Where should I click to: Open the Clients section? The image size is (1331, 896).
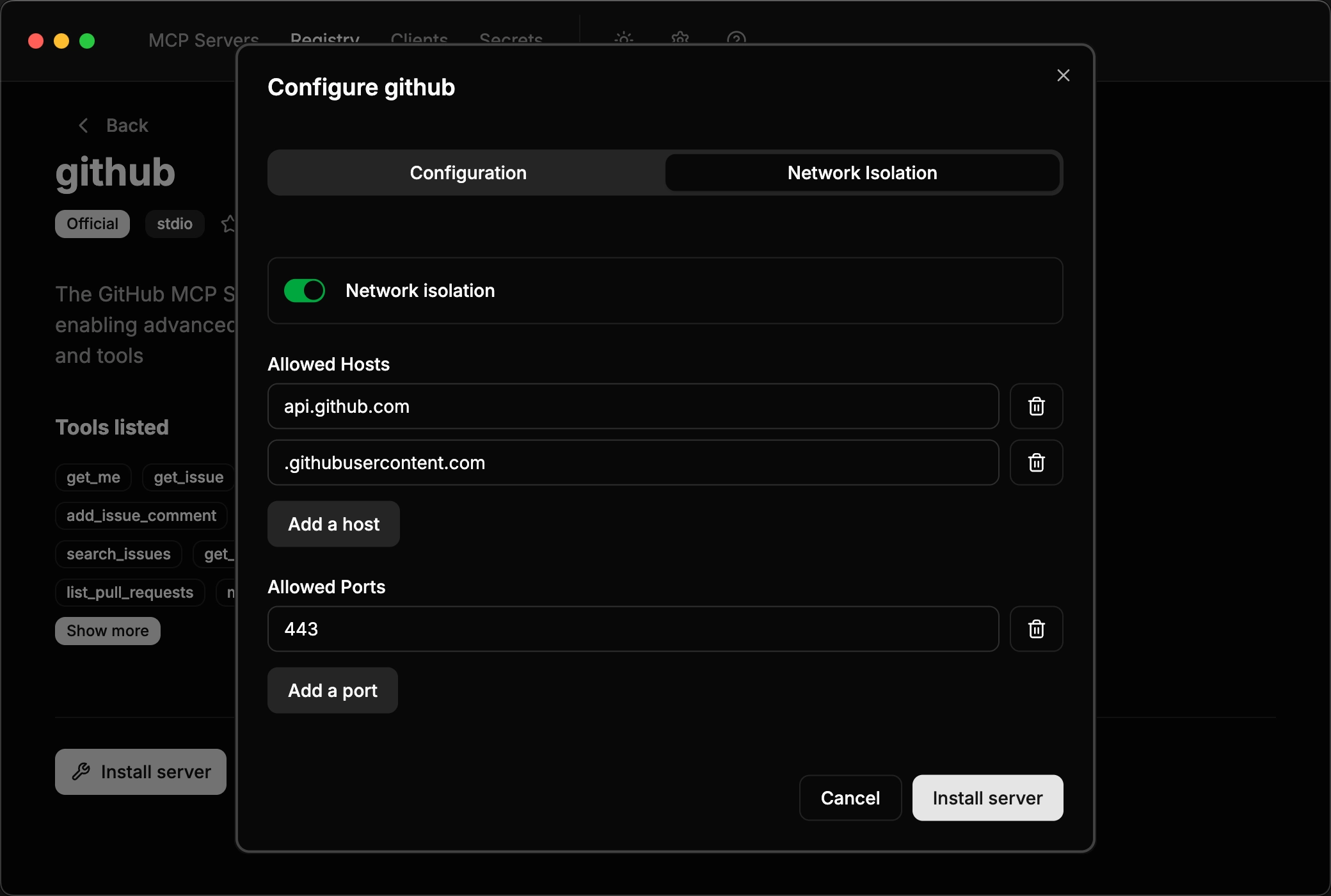coord(419,40)
